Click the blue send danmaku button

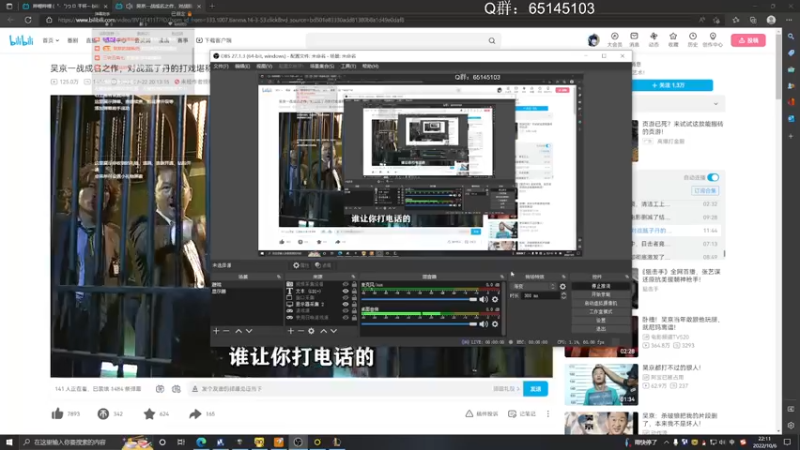(535, 389)
